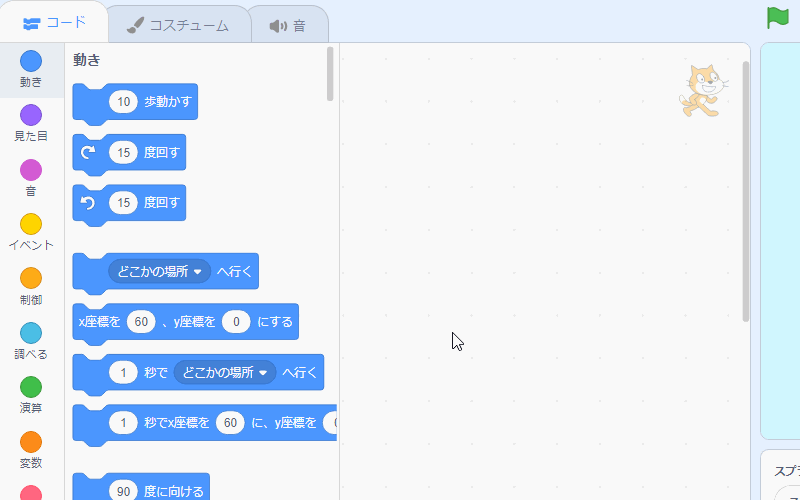
Task: Click the pink category below 変数
Action: click(x=31, y=492)
